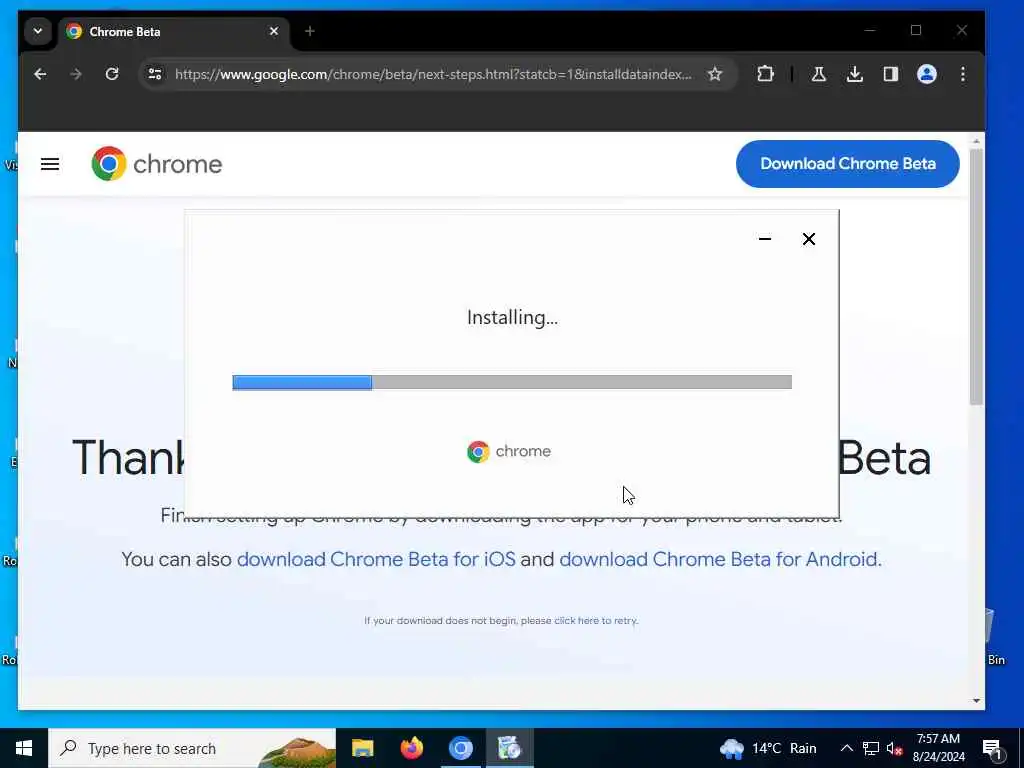1024x768 pixels.
Task: Open the hamburger menu on Chrome page
Action: click(50, 164)
